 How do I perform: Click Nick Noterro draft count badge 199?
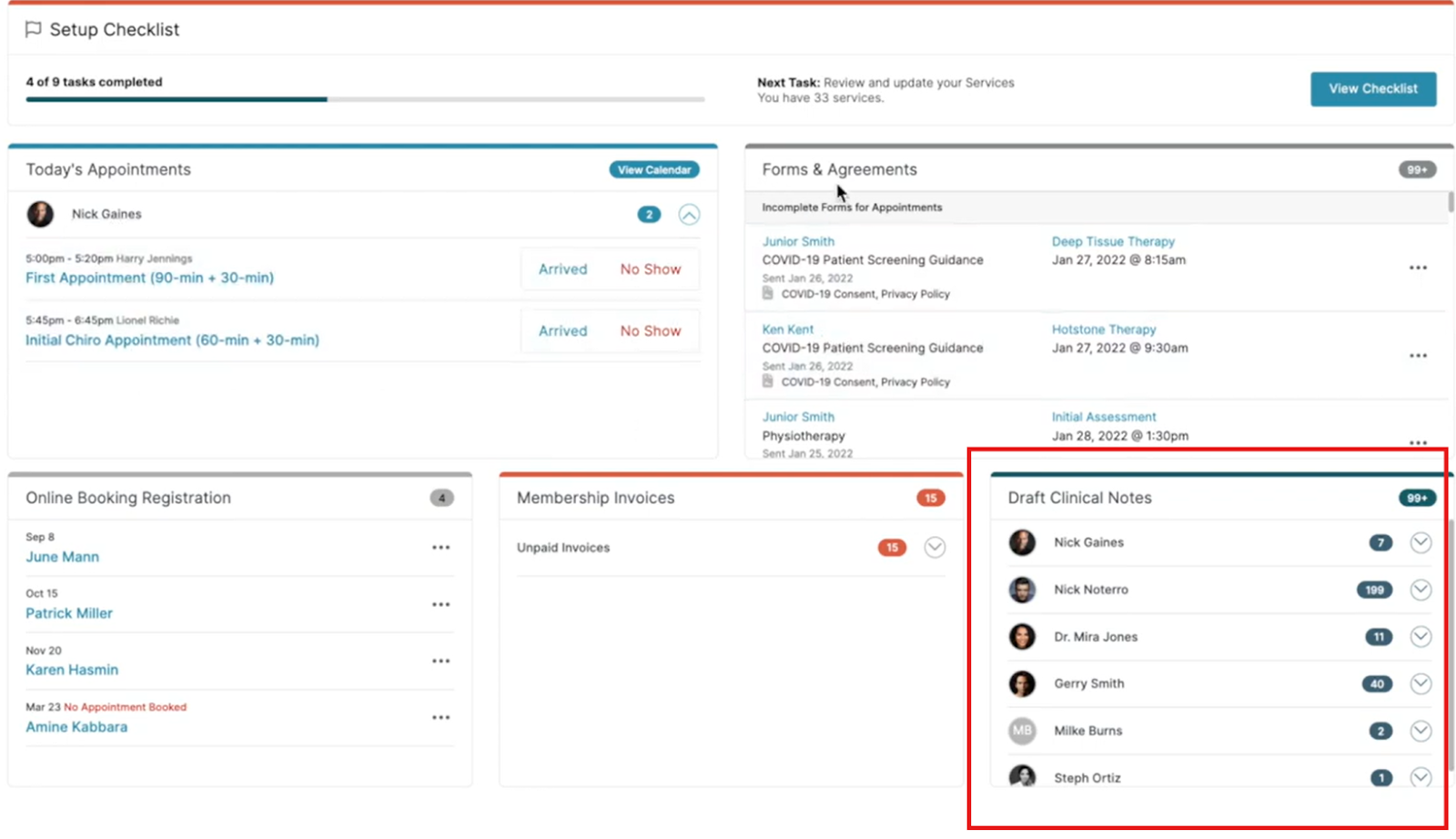coord(1374,590)
